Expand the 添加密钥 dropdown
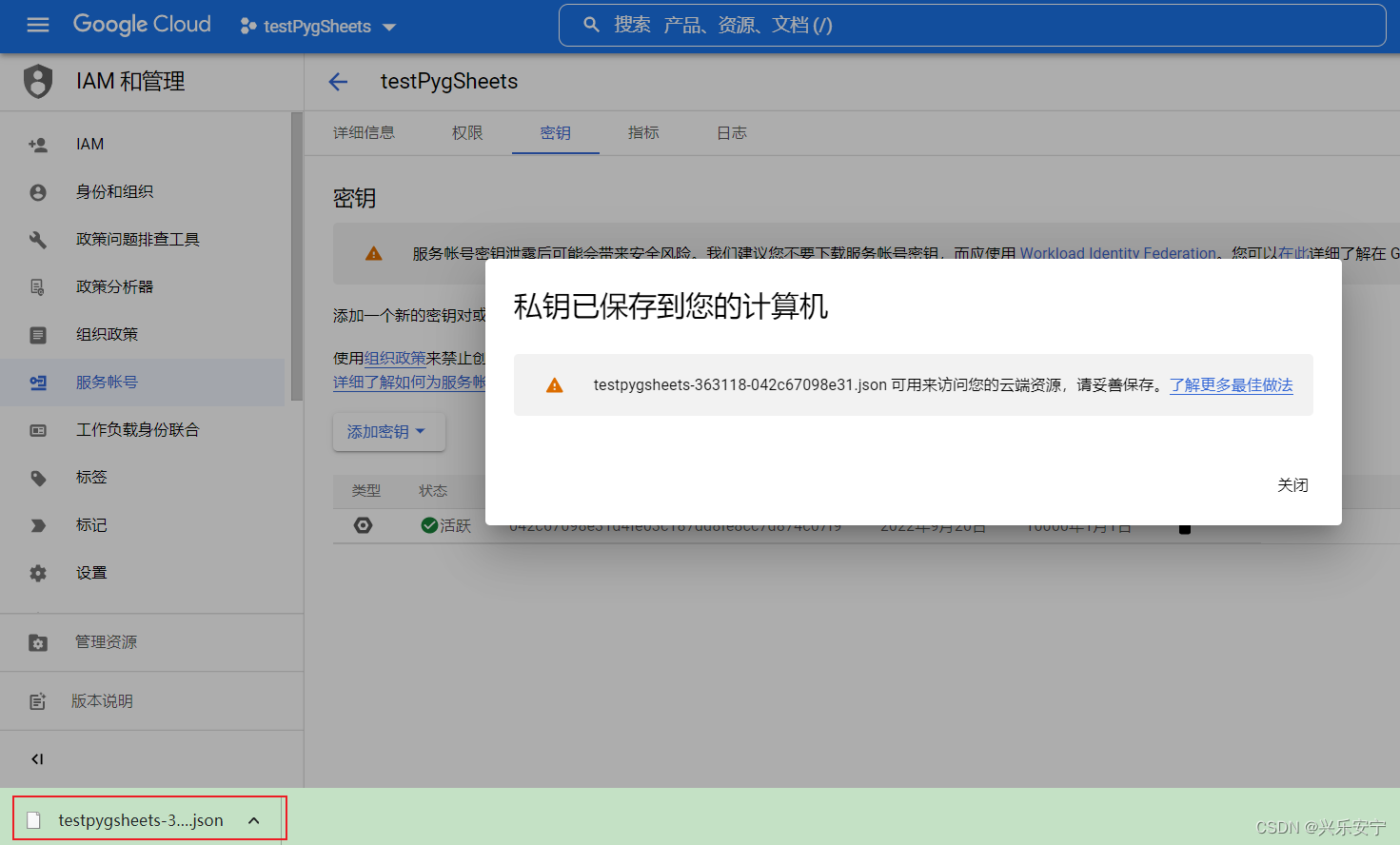The height and width of the screenshot is (845, 1400). 388,431
